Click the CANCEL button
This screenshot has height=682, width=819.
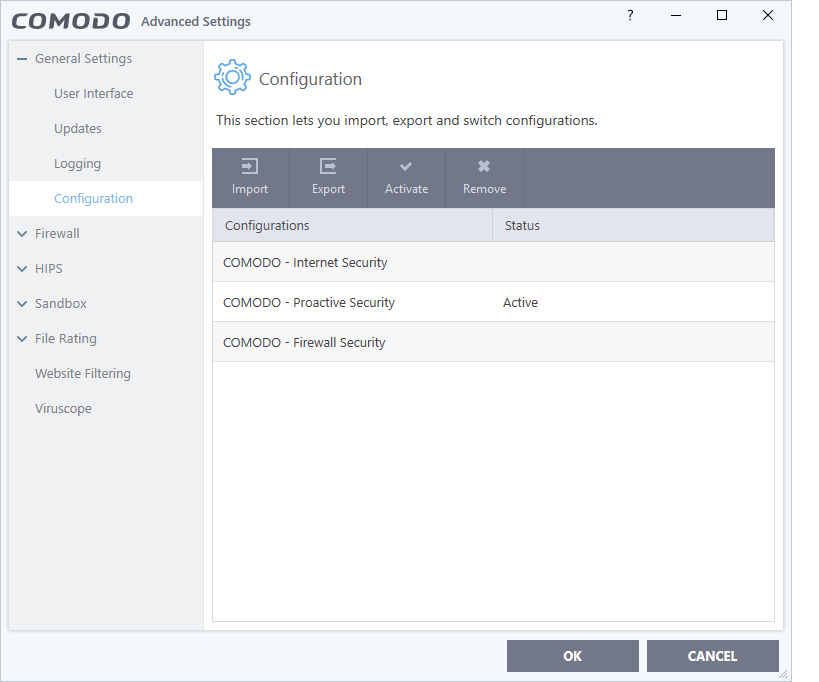pyautogui.click(x=712, y=656)
